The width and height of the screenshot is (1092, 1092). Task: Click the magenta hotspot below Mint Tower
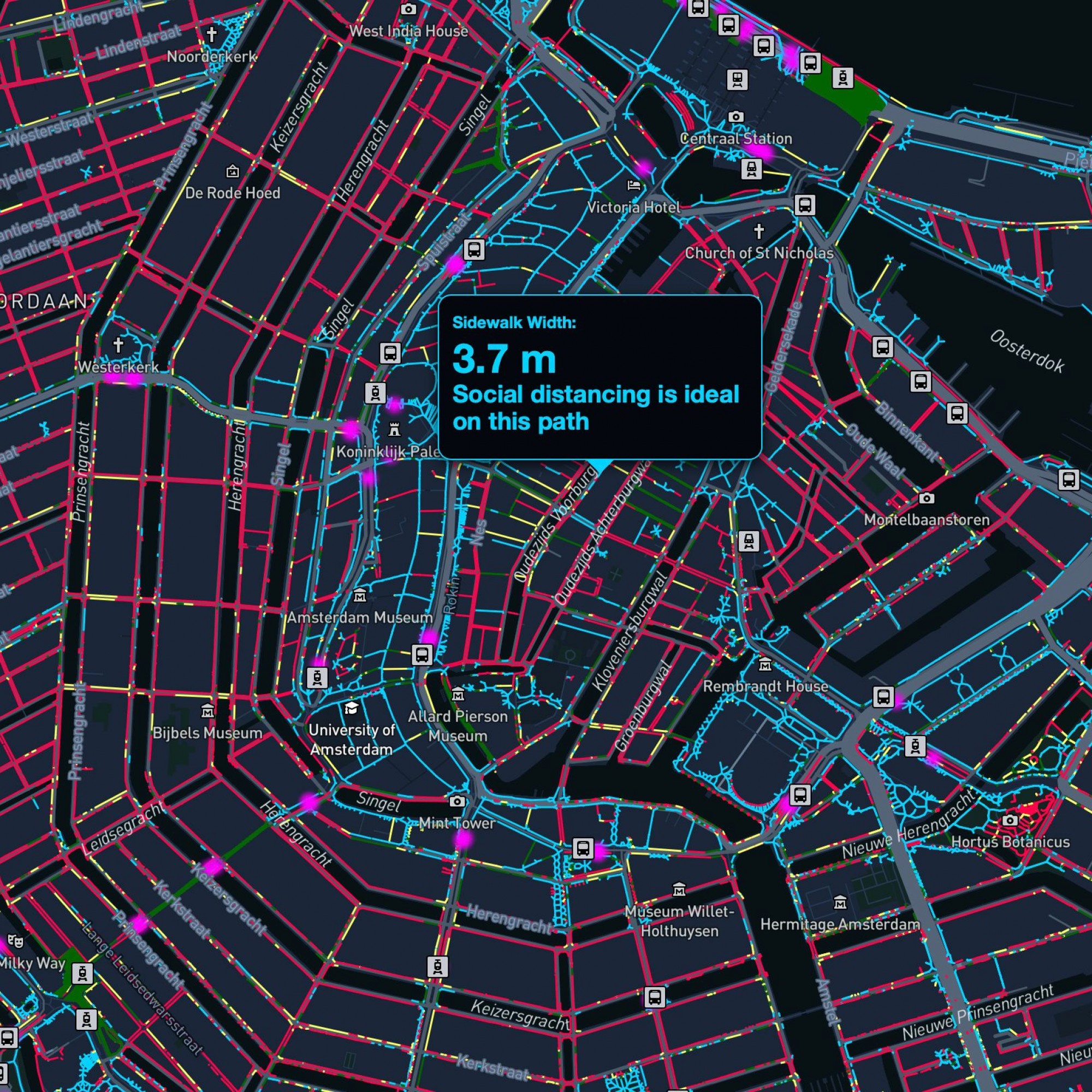tap(463, 840)
